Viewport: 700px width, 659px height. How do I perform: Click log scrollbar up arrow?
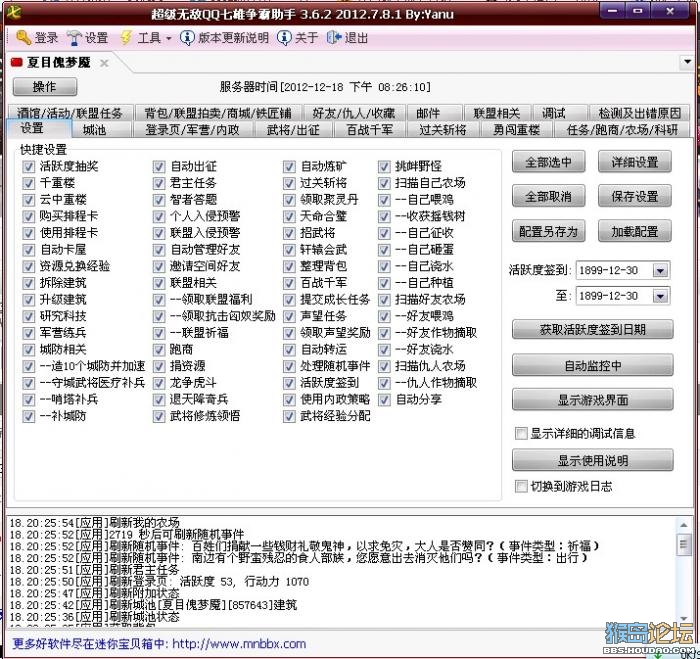(683, 525)
